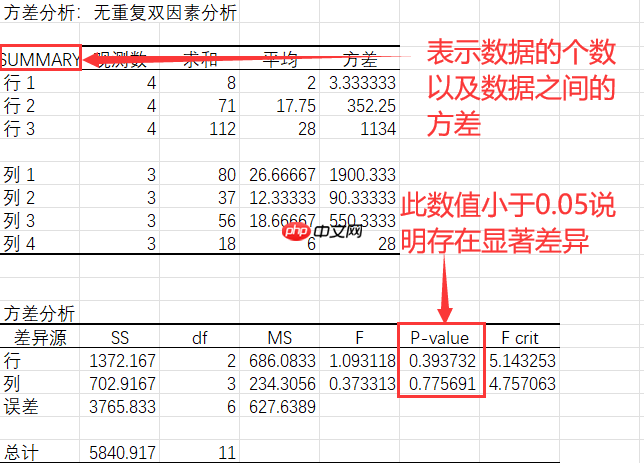Select the P-value column header

[439, 338]
